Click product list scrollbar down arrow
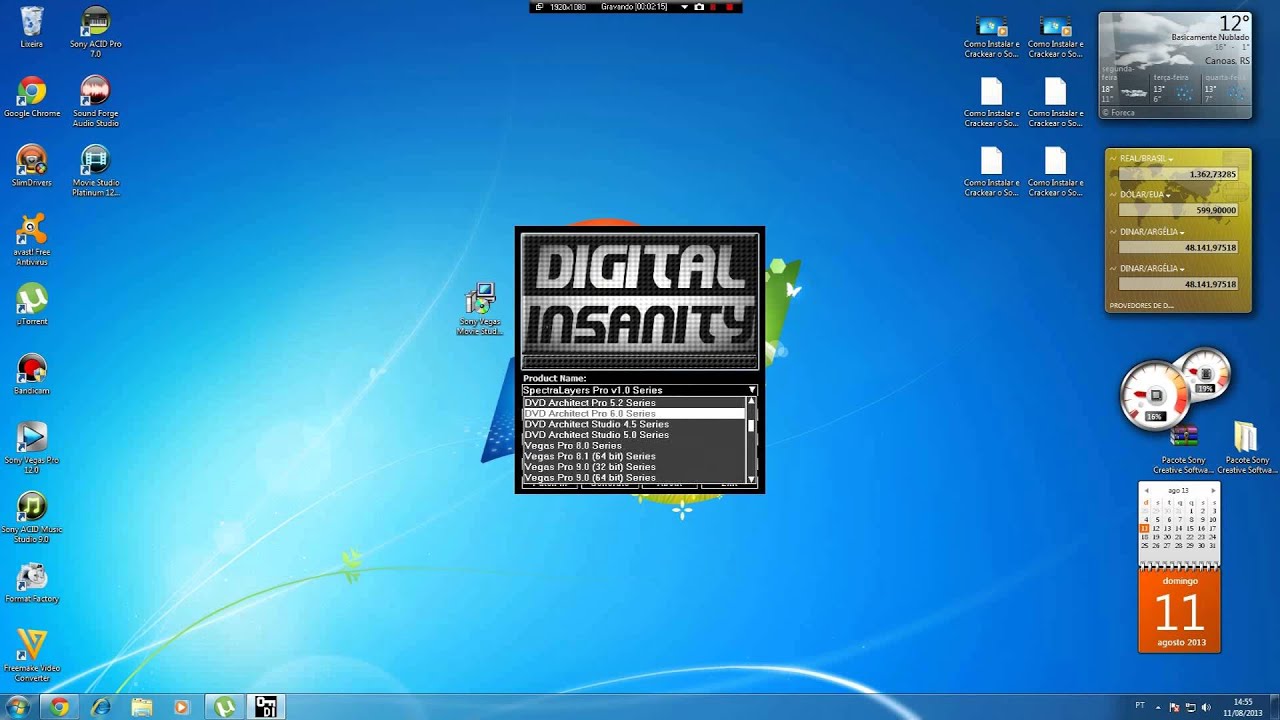This screenshot has height=720, width=1280. 751,480
